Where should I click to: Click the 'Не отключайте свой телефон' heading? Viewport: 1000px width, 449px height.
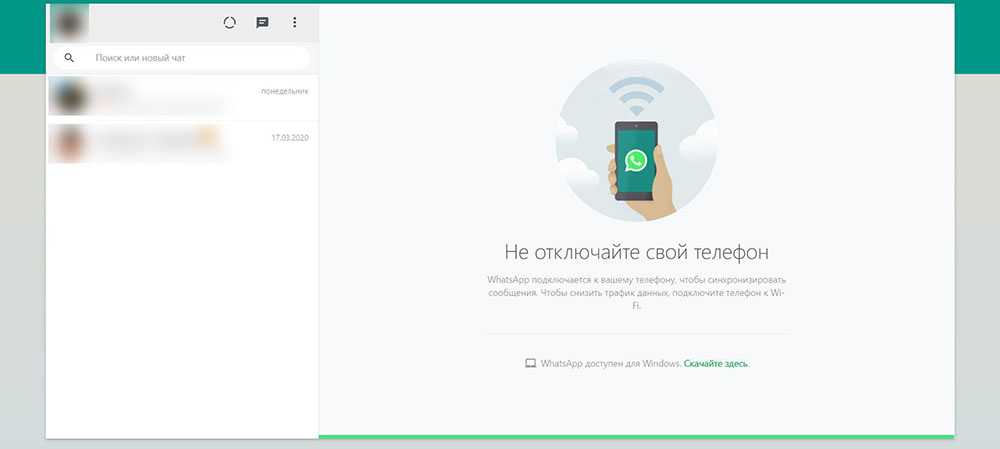(x=636, y=251)
